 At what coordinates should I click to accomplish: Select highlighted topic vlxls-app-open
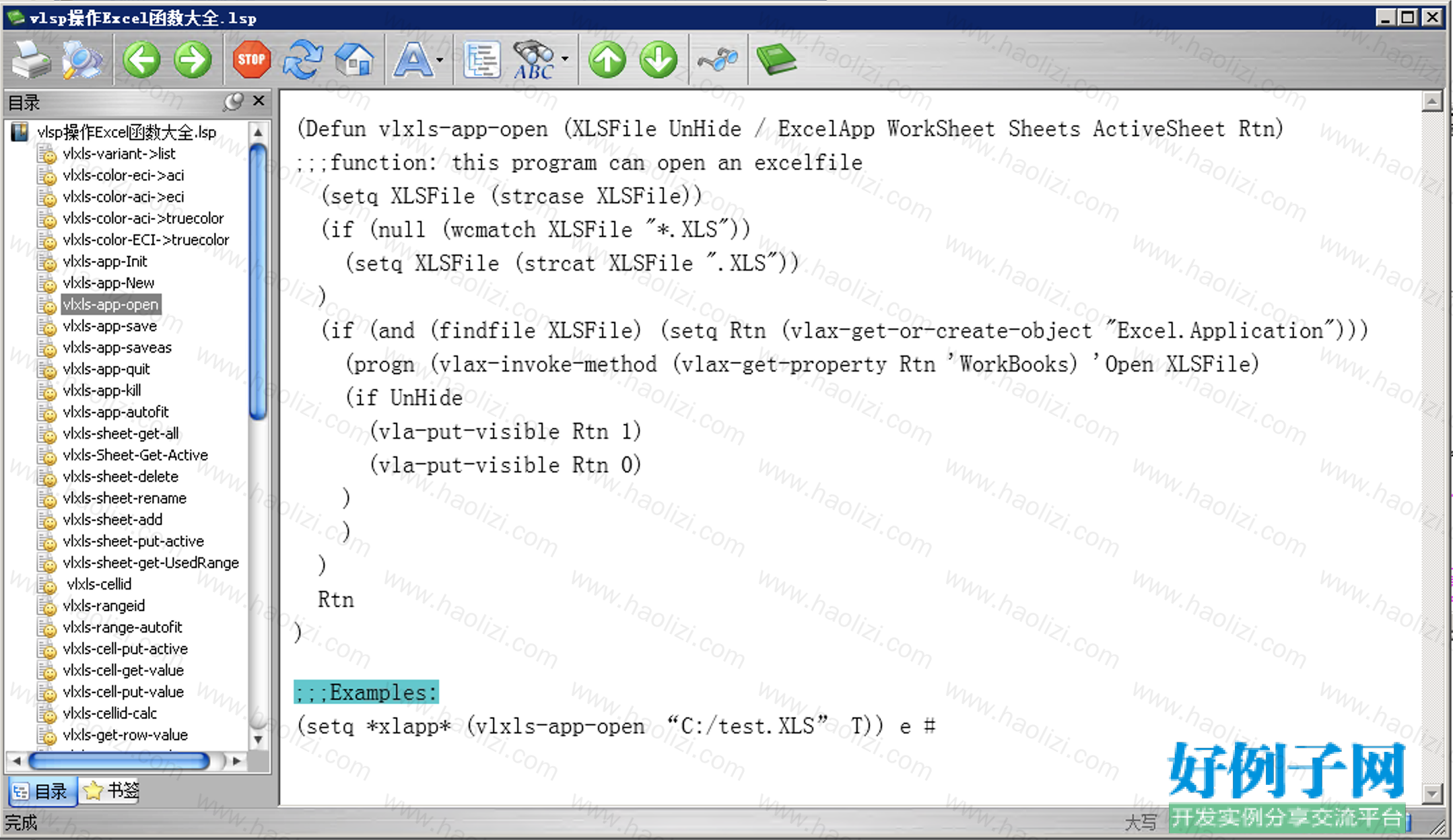click(111, 304)
